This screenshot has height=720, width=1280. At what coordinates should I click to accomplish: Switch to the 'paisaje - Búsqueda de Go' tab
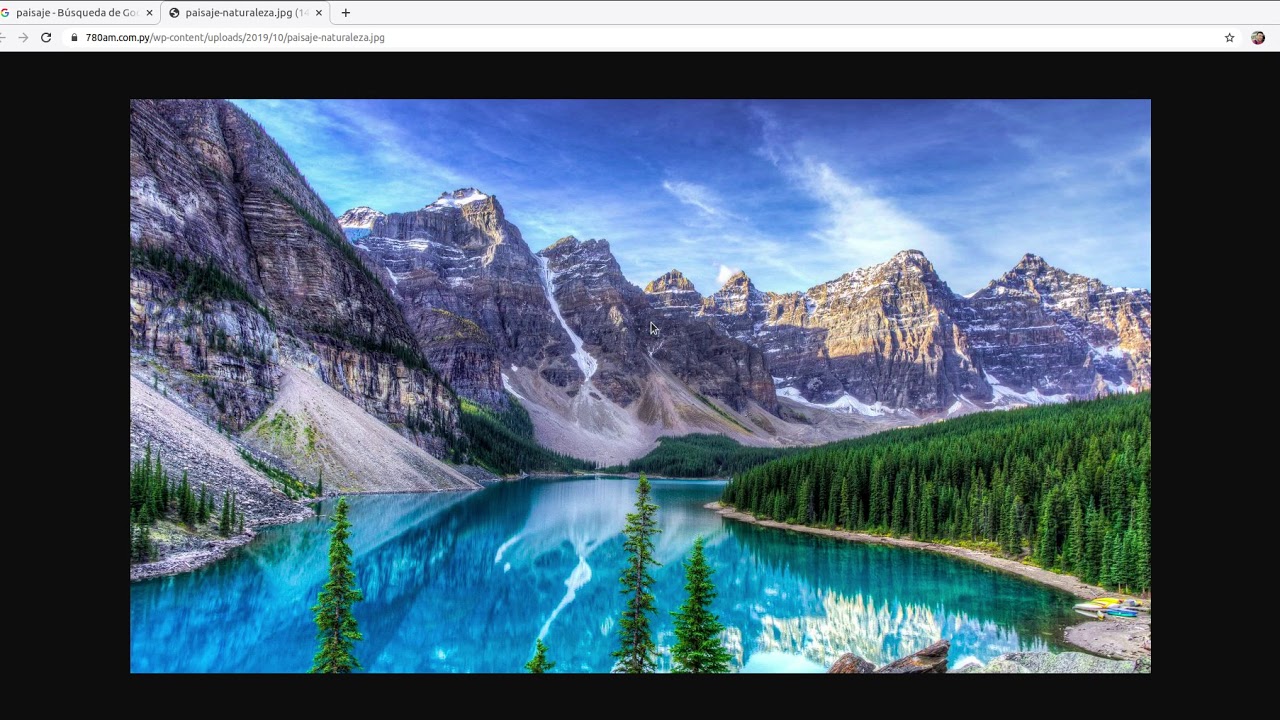[77, 13]
